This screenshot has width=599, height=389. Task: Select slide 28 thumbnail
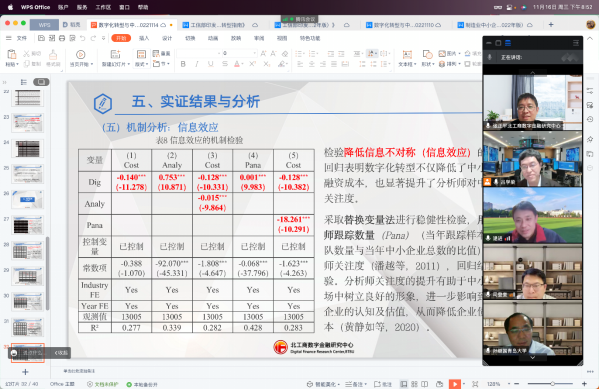tap(28, 251)
